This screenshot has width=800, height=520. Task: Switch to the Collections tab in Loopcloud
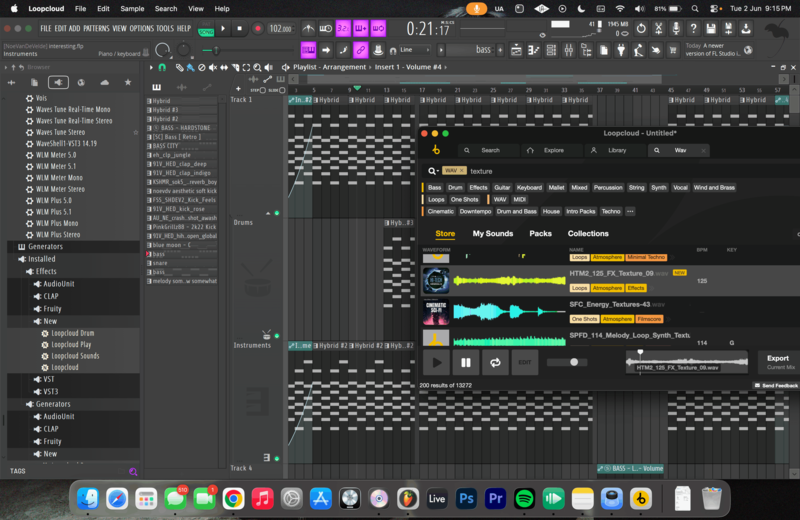point(588,234)
